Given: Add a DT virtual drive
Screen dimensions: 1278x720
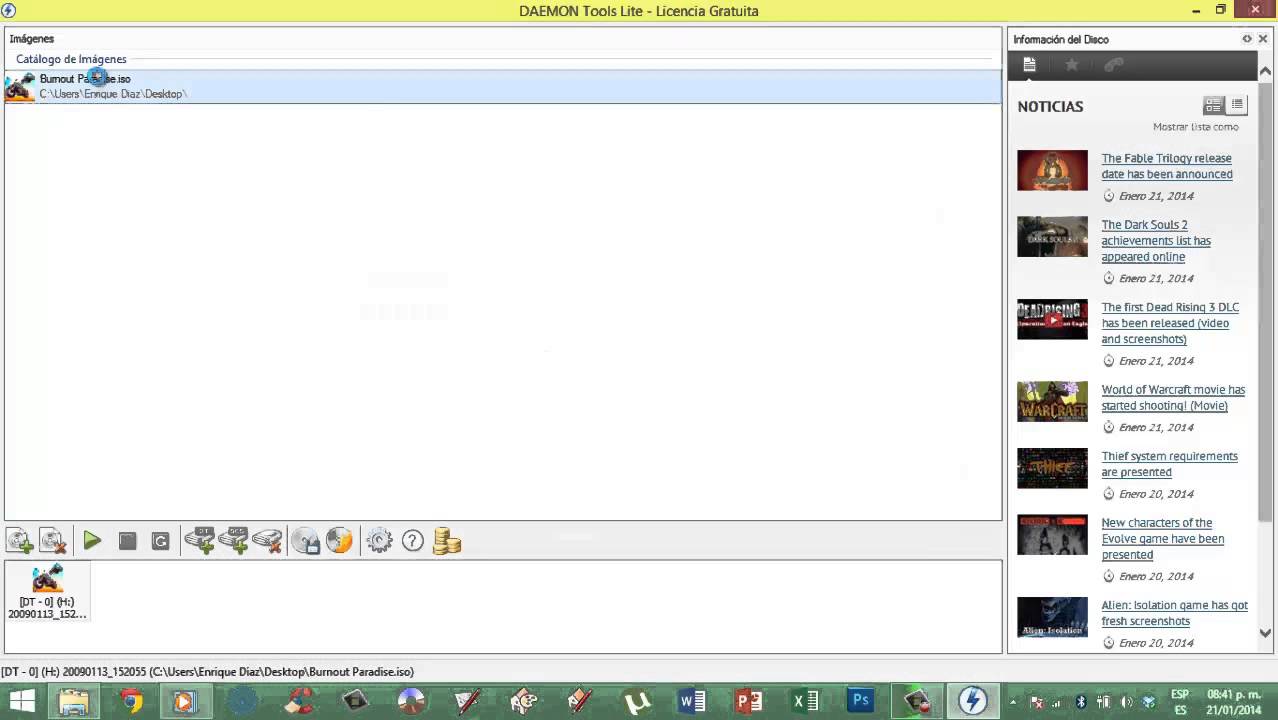Looking at the screenshot, I should click(199, 541).
